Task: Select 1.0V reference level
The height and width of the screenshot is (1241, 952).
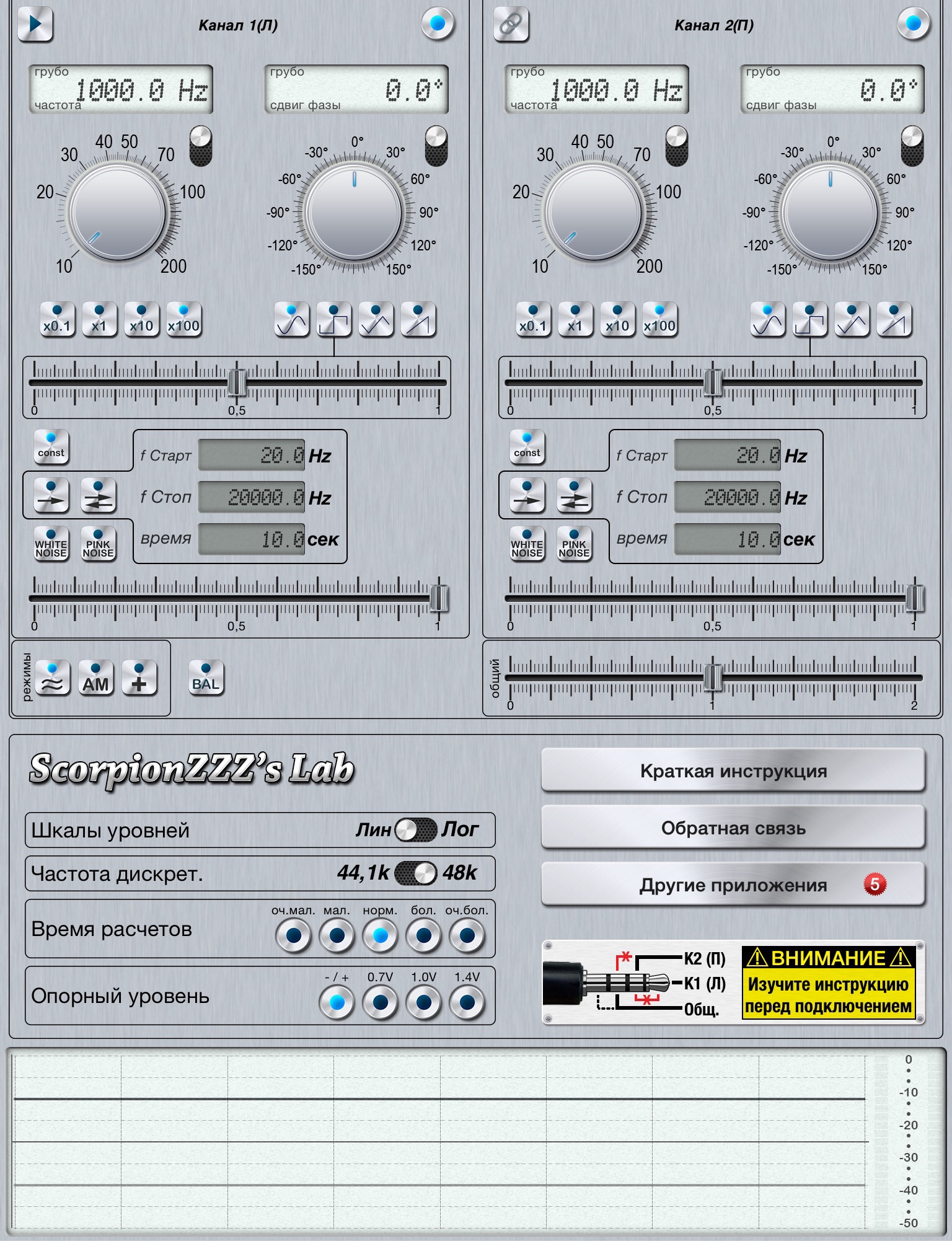Action: pos(424,1002)
